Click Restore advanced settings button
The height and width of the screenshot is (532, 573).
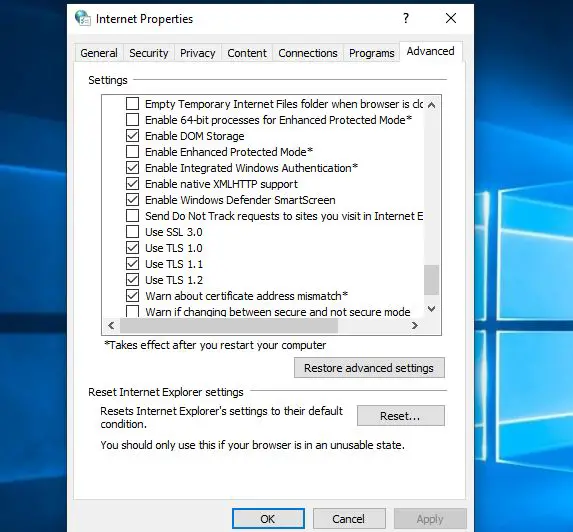coord(369,368)
